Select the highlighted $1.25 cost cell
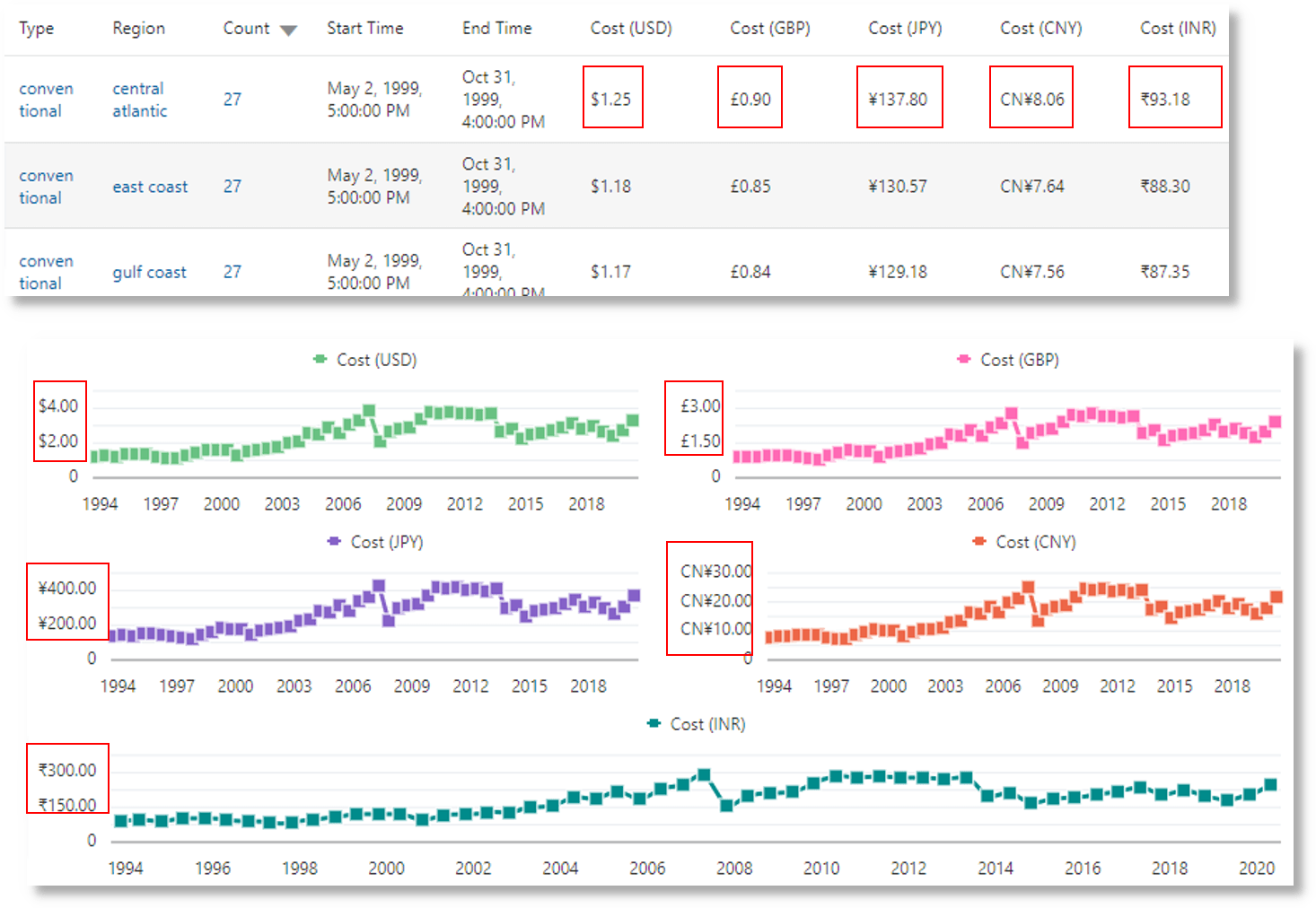The image size is (1316, 908). (x=612, y=99)
